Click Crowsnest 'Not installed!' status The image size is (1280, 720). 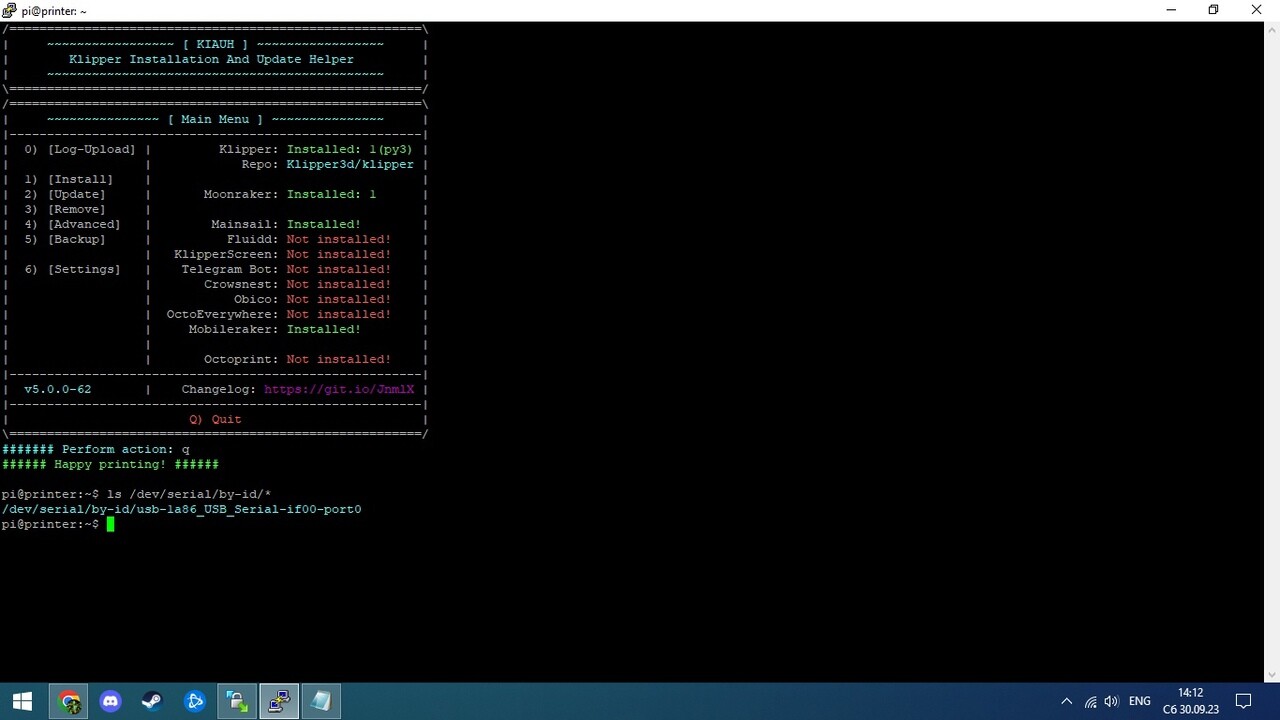[x=339, y=284]
